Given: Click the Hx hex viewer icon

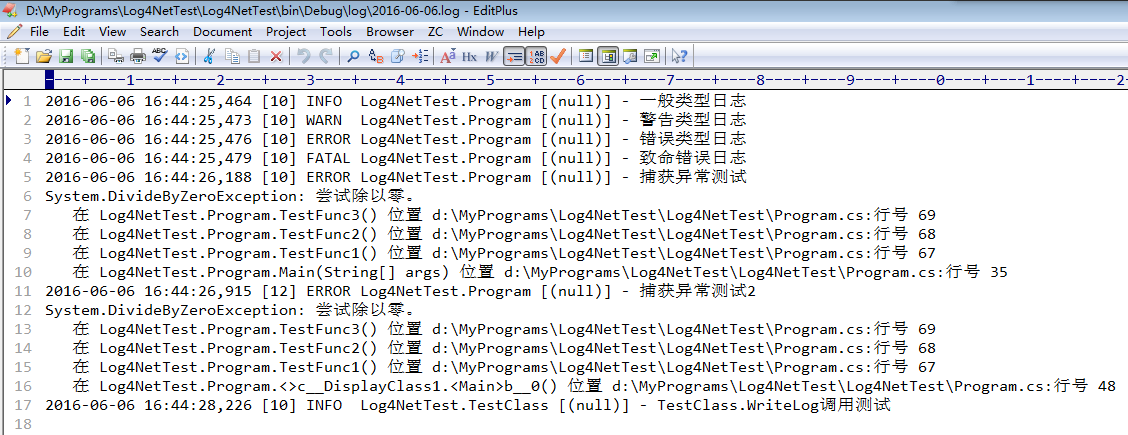Looking at the screenshot, I should click(x=469, y=56).
